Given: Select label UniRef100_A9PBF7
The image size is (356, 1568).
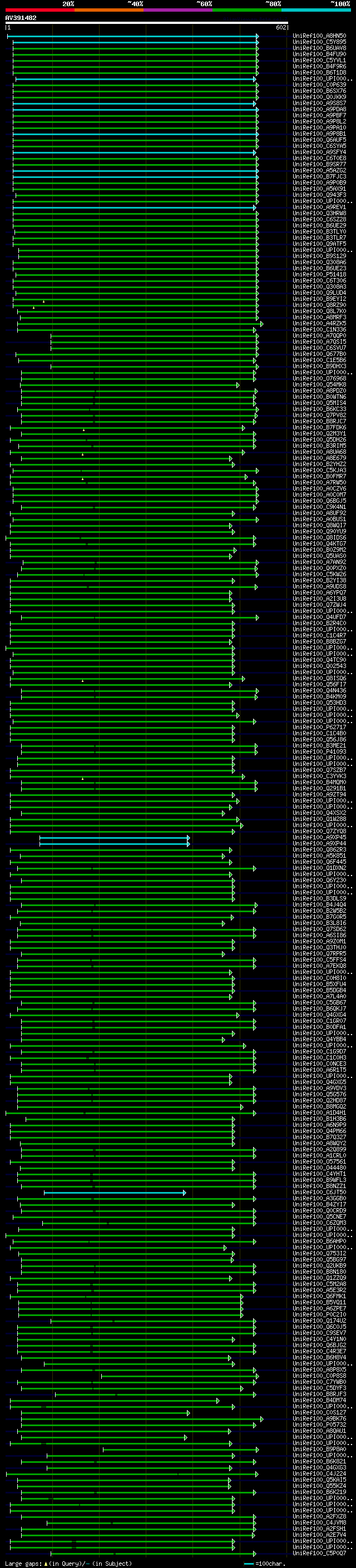Looking at the screenshot, I should coord(319,116).
